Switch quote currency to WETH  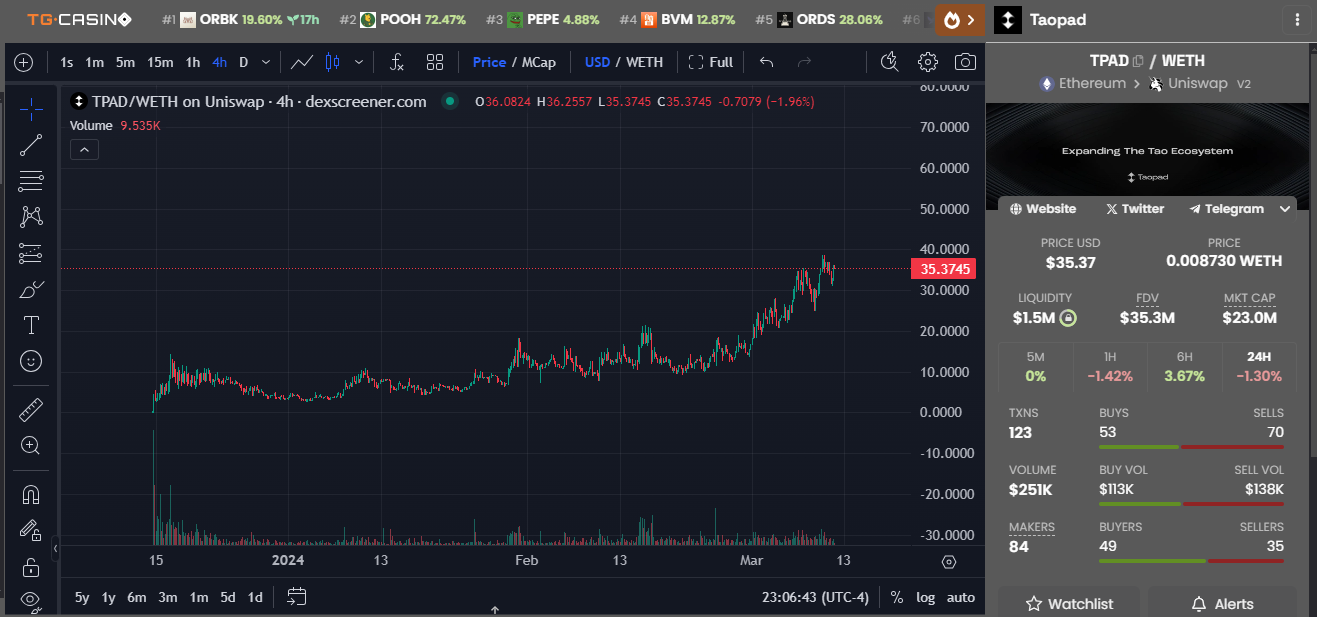[644, 62]
